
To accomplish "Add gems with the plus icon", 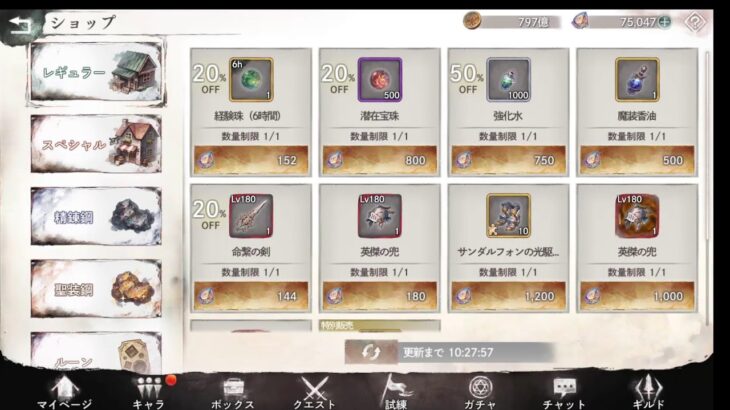I will [664, 22].
